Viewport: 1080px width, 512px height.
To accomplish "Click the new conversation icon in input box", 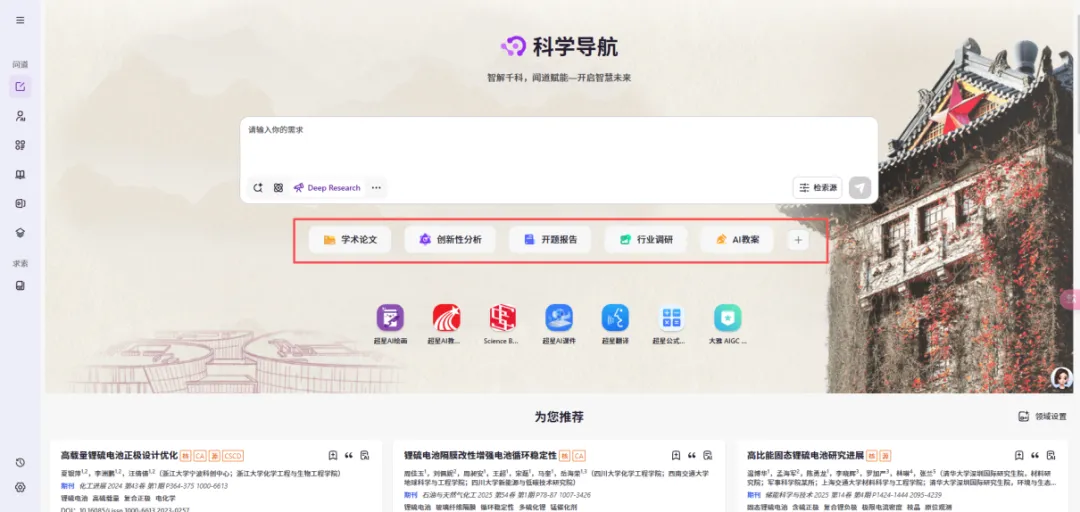I will tap(258, 187).
